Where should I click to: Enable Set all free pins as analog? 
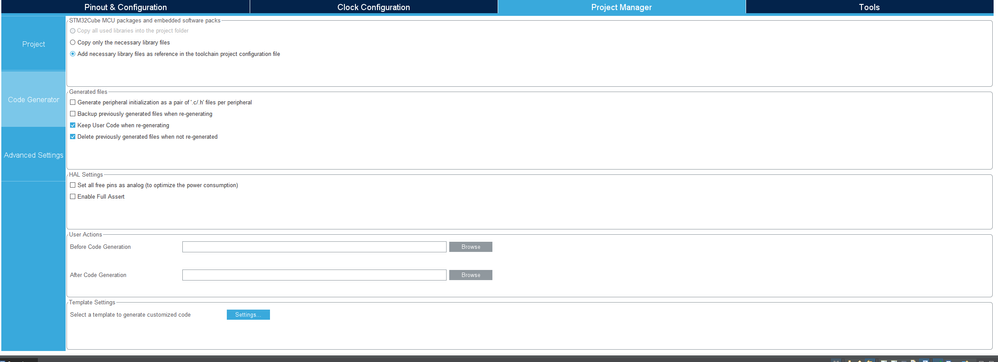tap(73, 185)
